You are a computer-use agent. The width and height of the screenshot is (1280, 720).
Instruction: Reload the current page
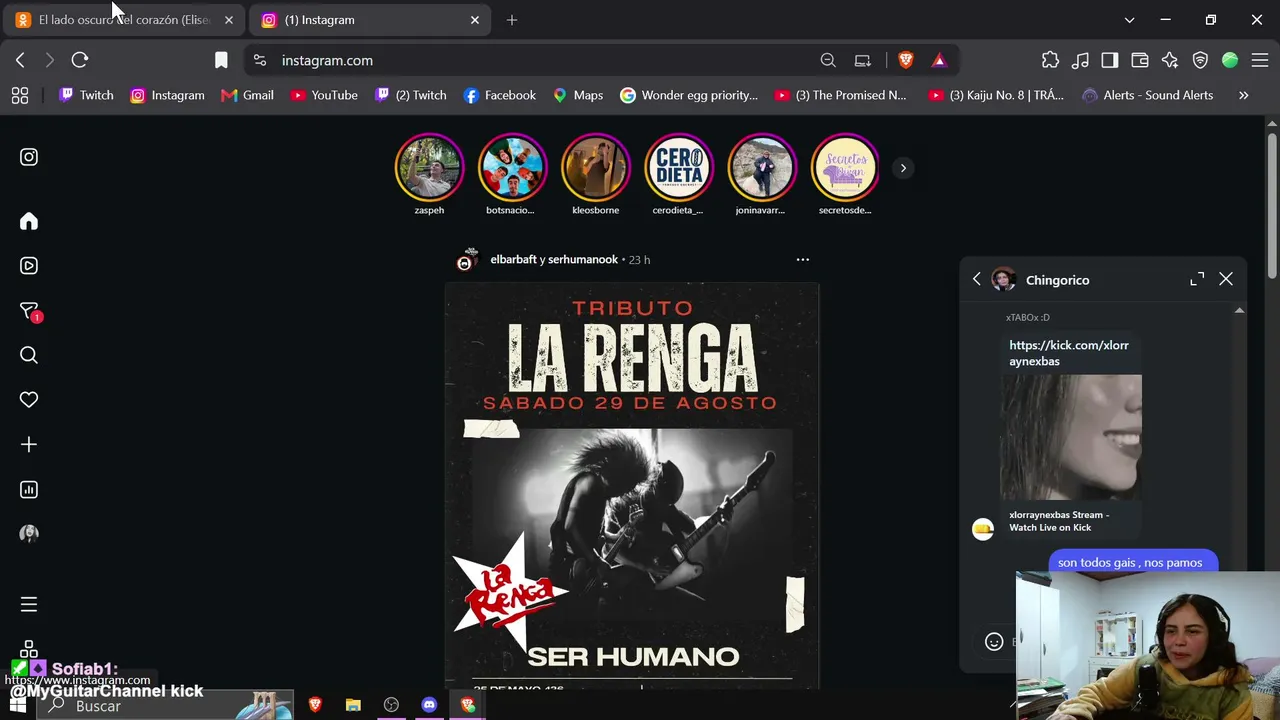click(80, 60)
